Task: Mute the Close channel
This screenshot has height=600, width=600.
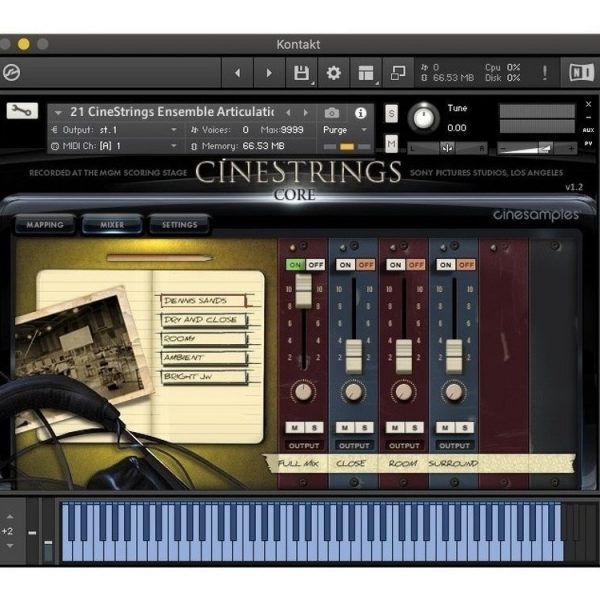Action: coord(345,427)
